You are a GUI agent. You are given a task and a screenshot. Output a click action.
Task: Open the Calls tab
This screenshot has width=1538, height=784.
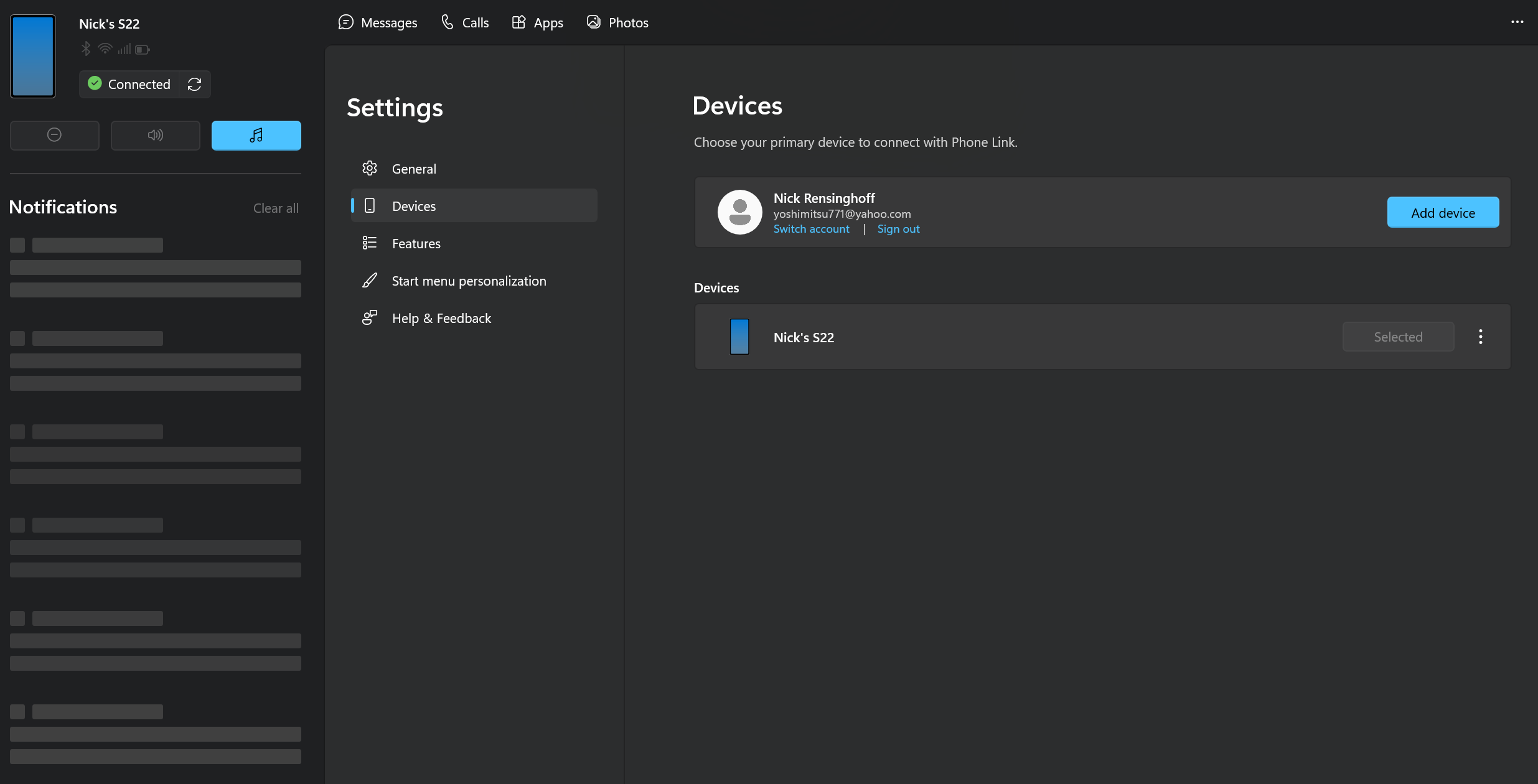click(x=465, y=23)
